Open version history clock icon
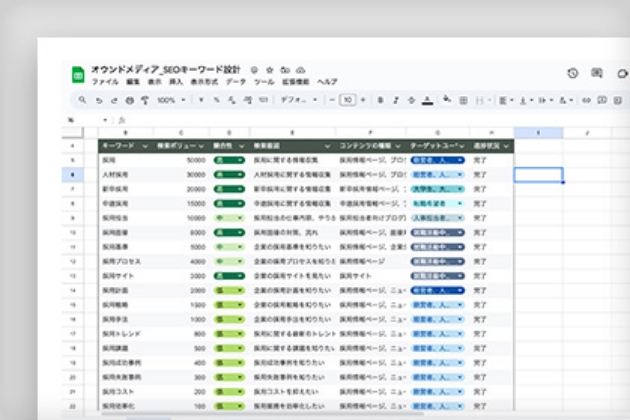This screenshot has height=420, width=630. click(x=573, y=73)
